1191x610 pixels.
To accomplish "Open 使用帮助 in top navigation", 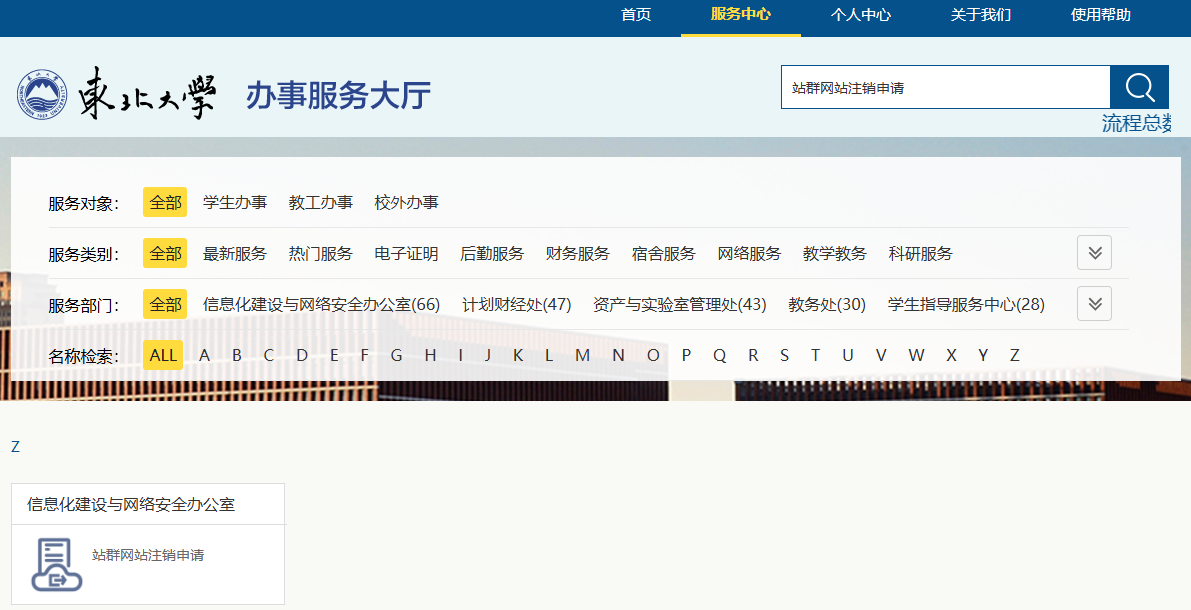I will [1100, 15].
